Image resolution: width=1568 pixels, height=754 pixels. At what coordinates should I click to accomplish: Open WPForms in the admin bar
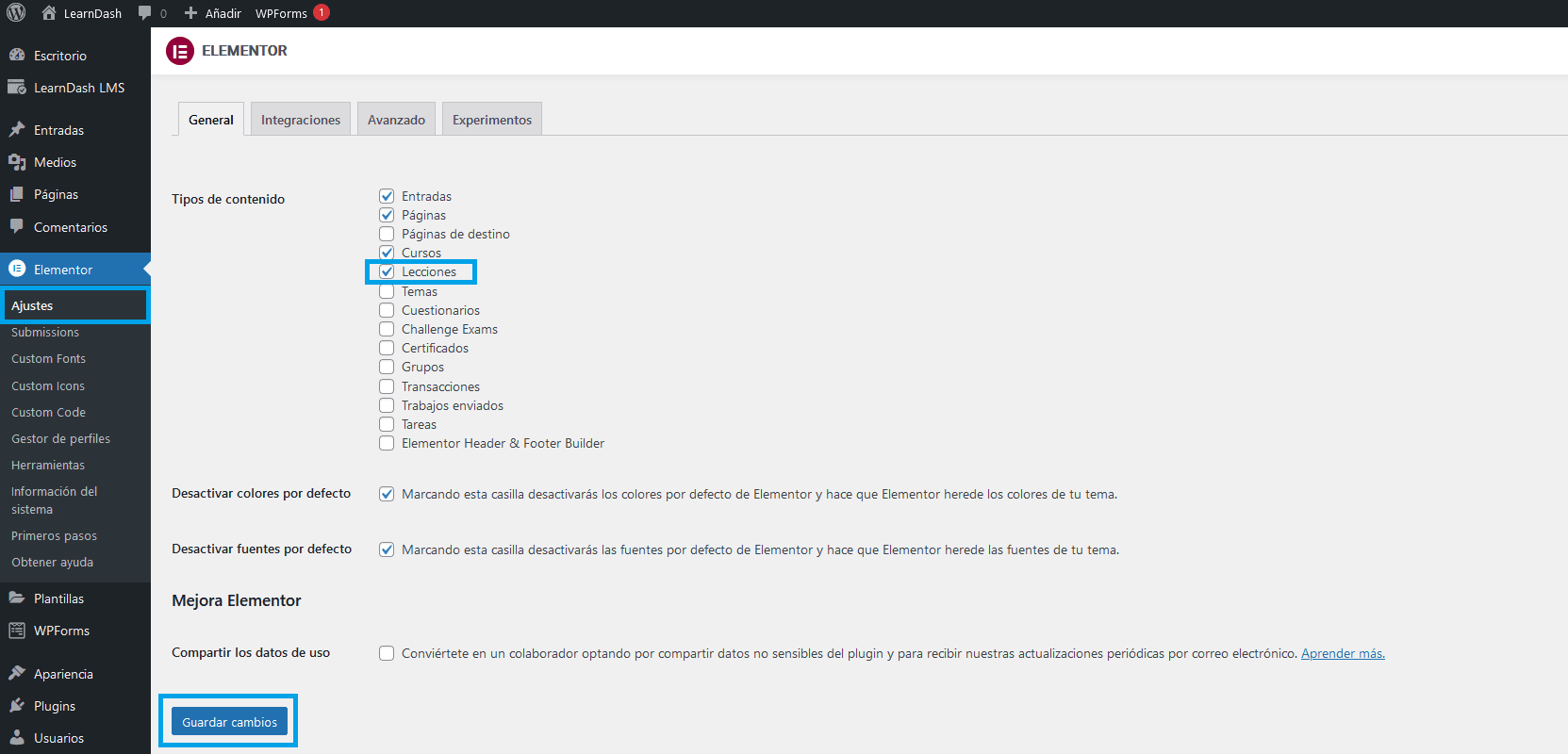pyautogui.click(x=281, y=13)
